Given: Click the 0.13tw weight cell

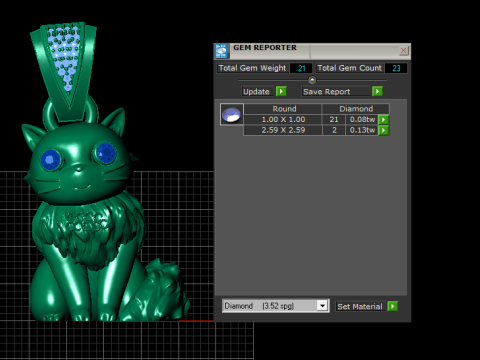Looking at the screenshot, I should pyautogui.click(x=362, y=130).
